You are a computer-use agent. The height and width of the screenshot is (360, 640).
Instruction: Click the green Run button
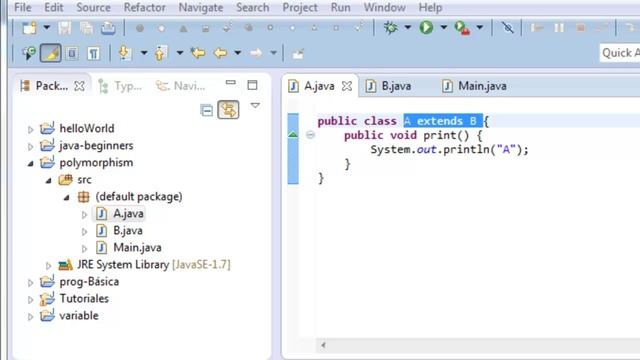point(426,27)
